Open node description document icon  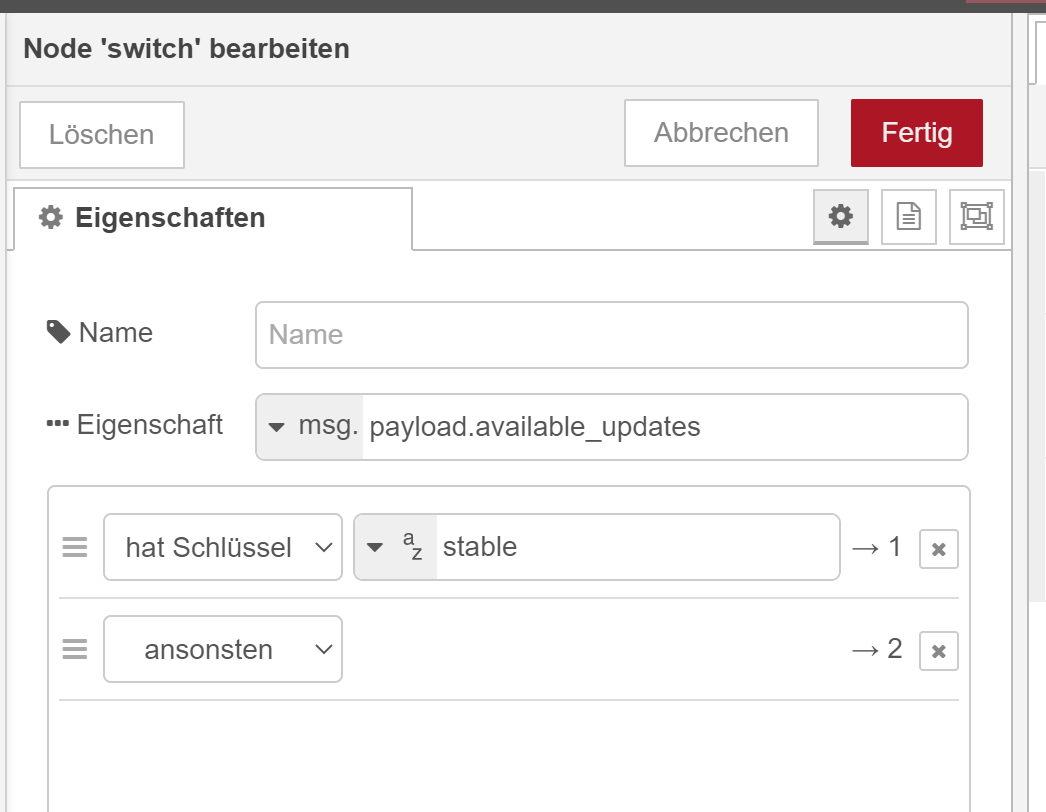(909, 217)
